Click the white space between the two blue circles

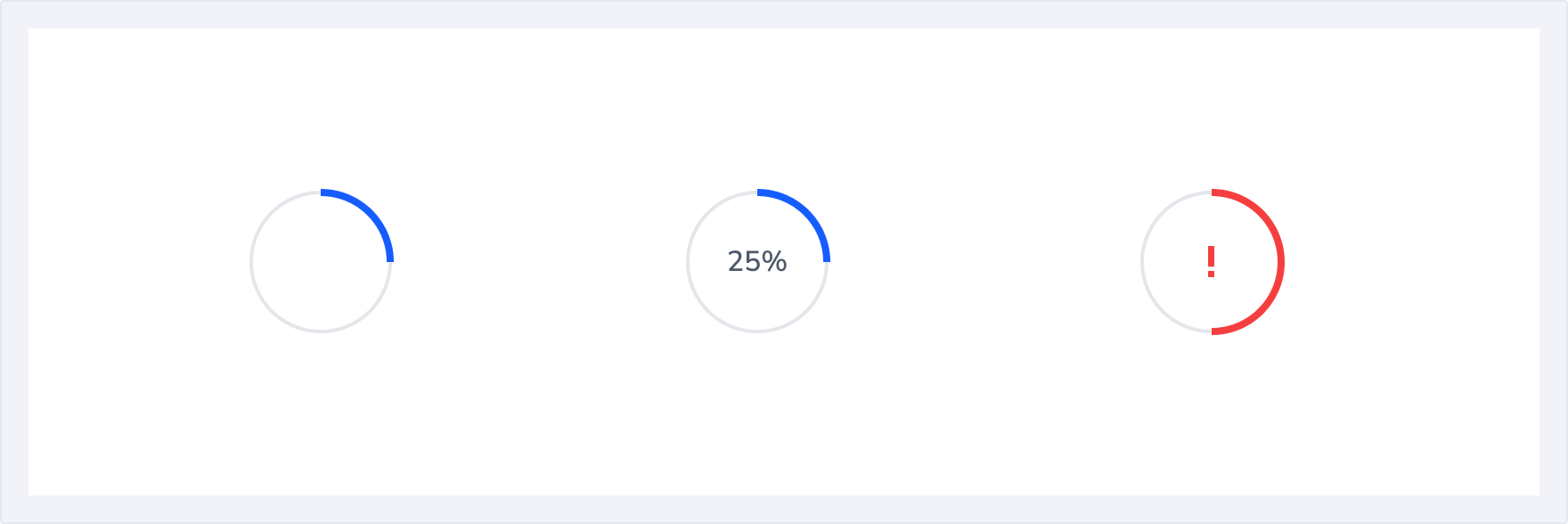pos(539,262)
